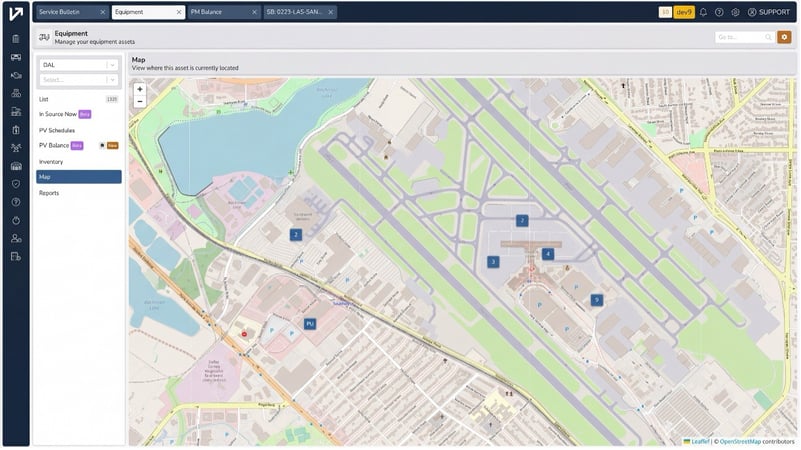Click the arrow logo at sidebar top
The height and width of the screenshot is (450, 801).
coord(16,14)
